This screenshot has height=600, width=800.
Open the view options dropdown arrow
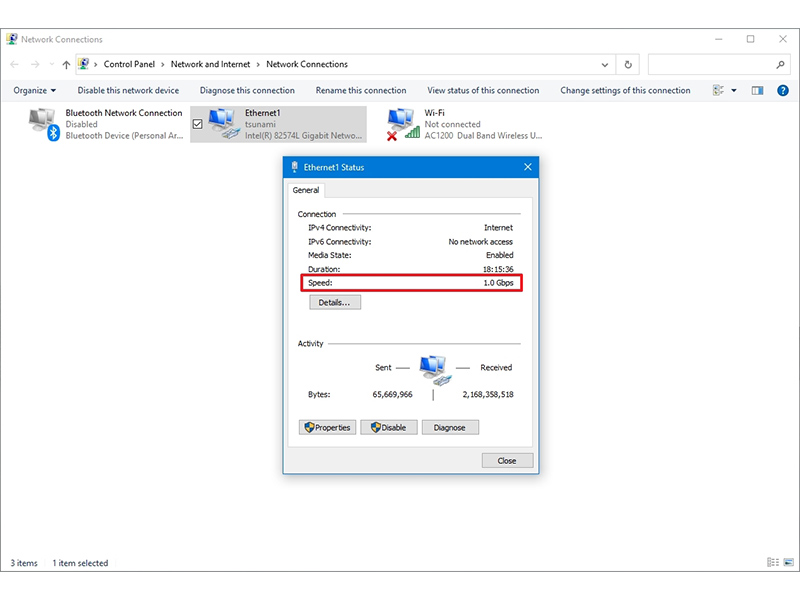click(734, 90)
